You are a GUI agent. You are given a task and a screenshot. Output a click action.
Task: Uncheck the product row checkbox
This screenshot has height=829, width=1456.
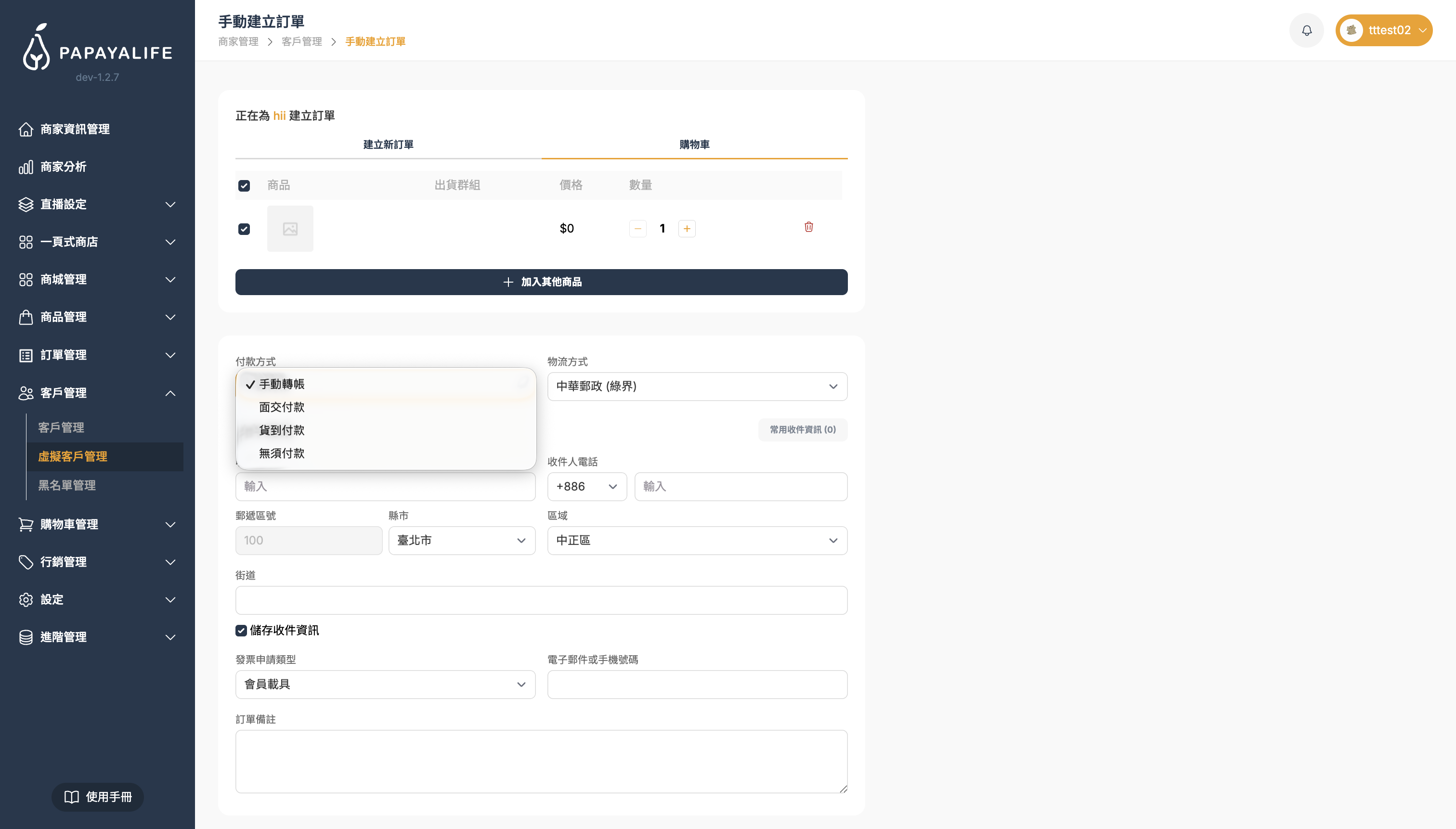pos(244,228)
